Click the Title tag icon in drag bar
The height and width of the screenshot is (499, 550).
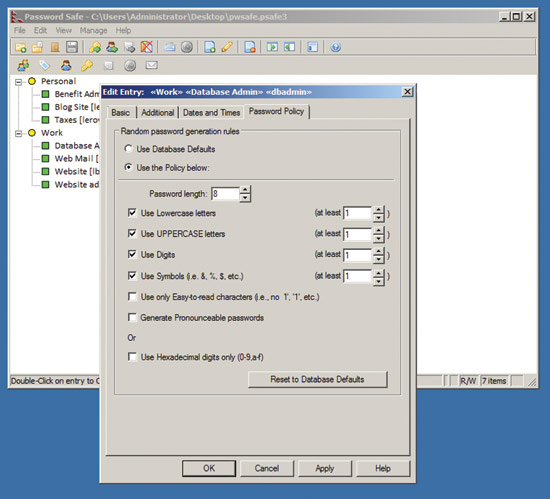coord(45,65)
